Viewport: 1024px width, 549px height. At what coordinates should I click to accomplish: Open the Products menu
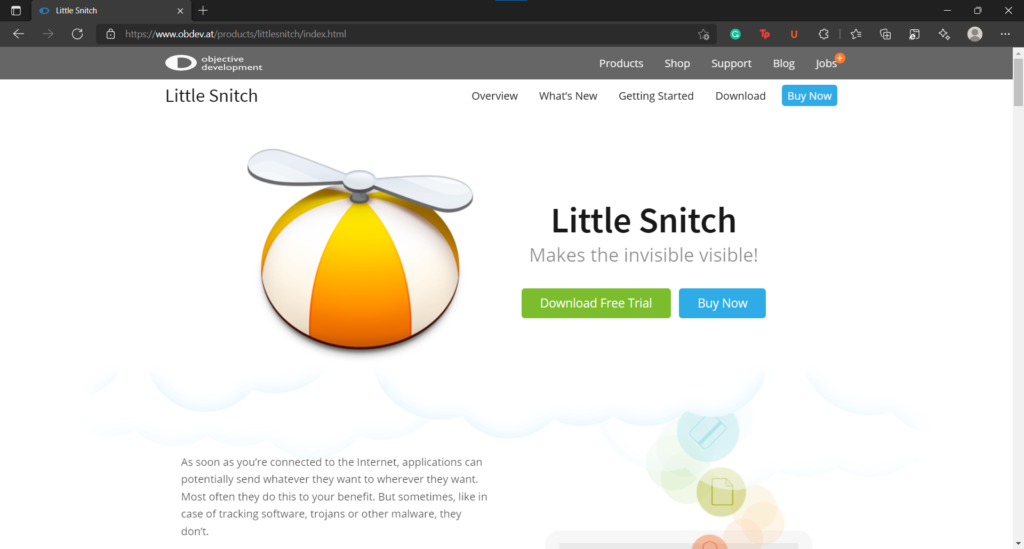(x=621, y=63)
